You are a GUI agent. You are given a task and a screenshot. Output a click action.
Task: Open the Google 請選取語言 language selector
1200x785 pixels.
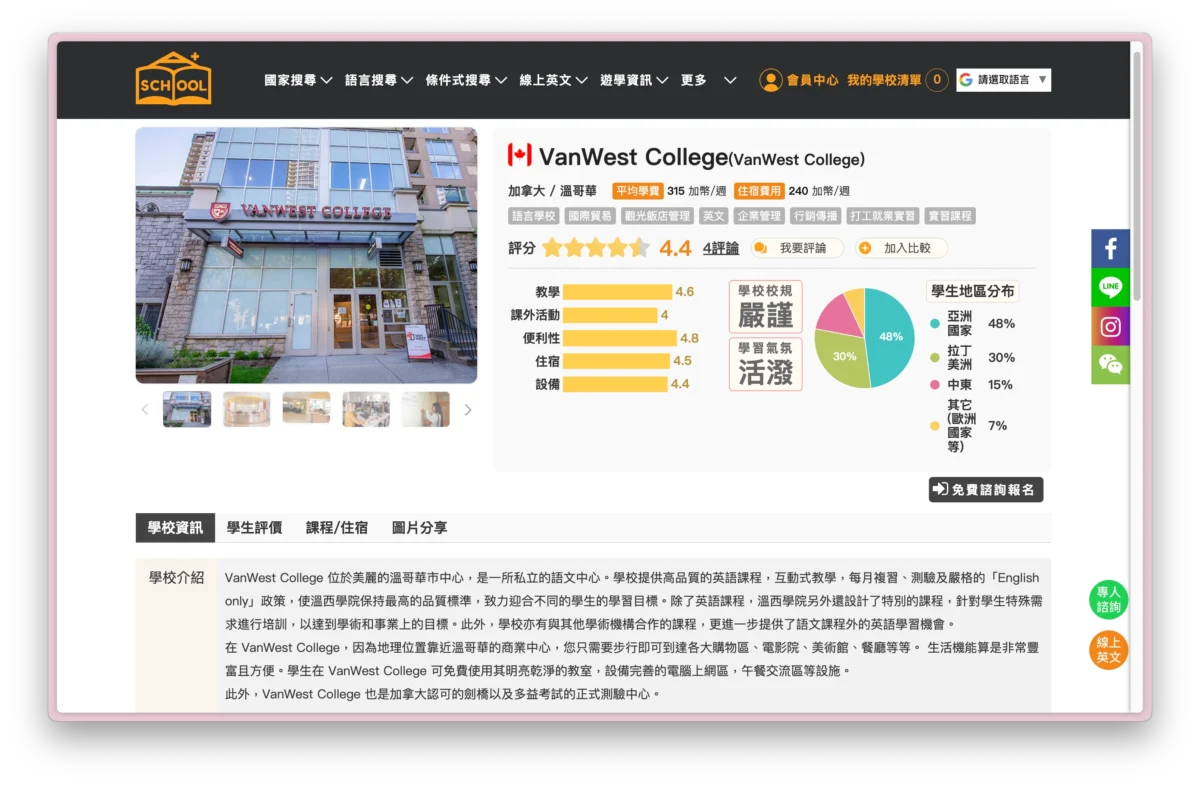tap(1003, 80)
